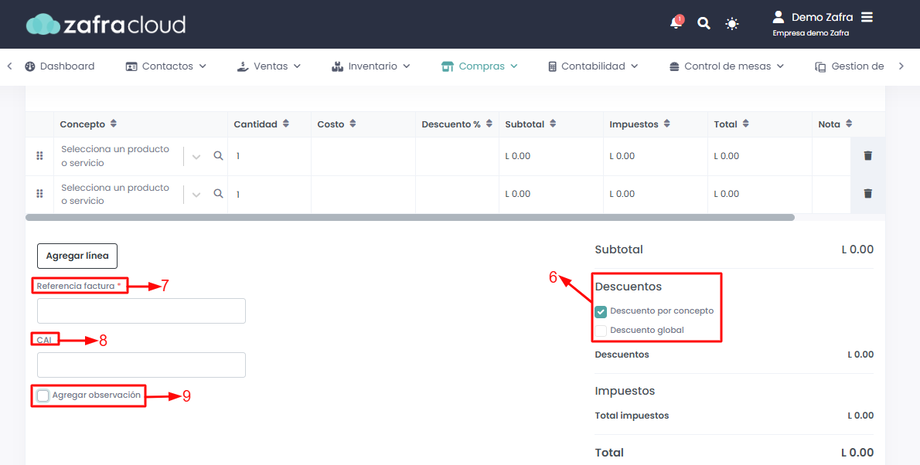
Task: Click the first row Cantidad cell
Action: [x=269, y=156]
